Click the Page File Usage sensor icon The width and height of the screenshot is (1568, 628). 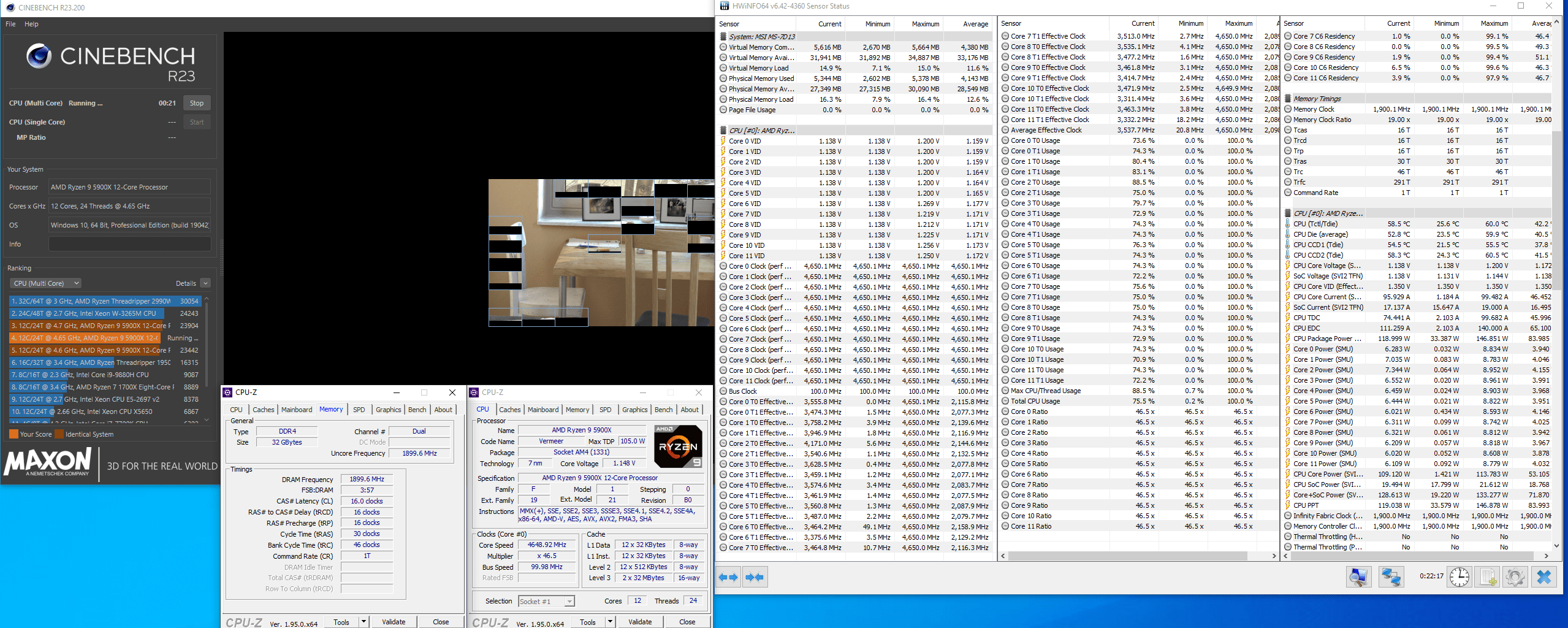point(723,110)
